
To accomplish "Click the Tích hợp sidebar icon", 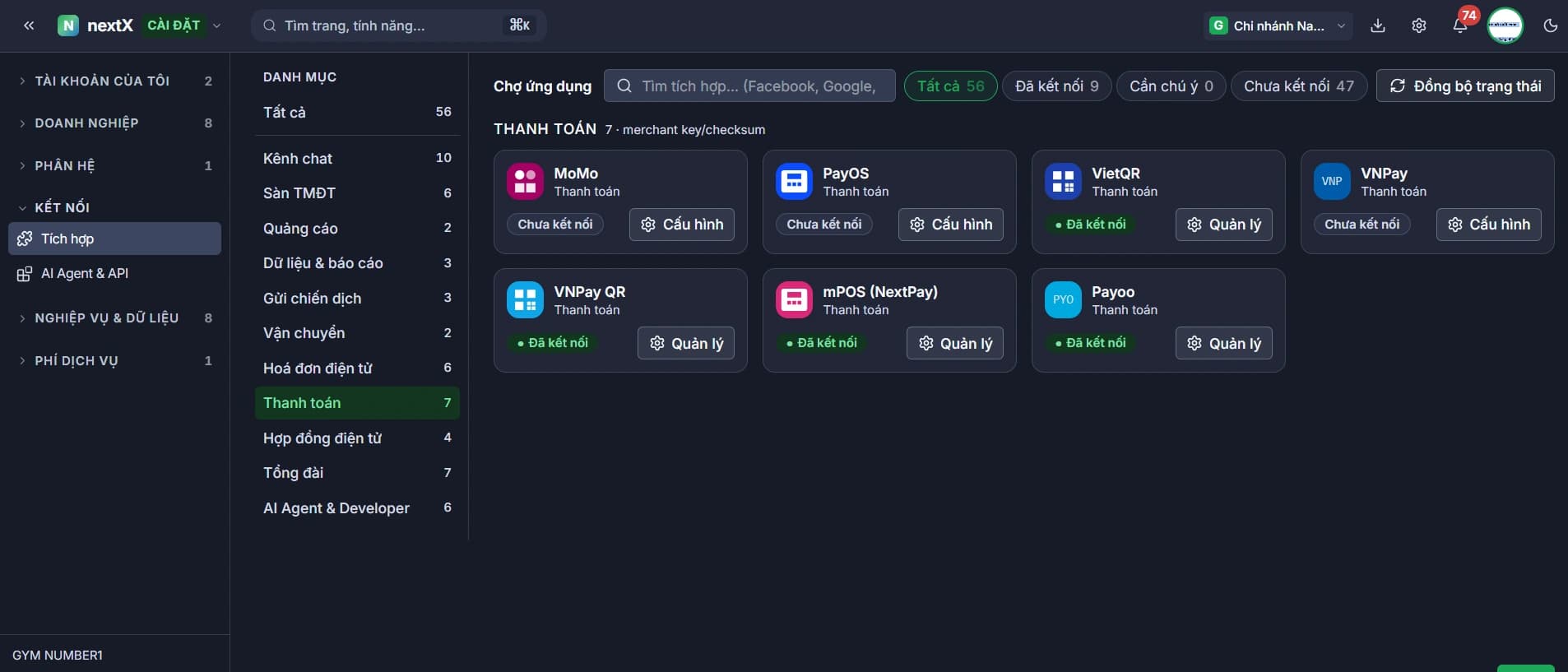I will tap(25, 239).
